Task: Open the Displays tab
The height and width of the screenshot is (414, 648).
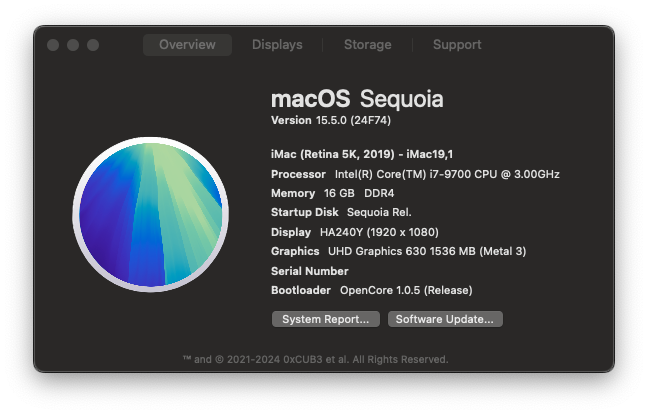Action: [277, 45]
